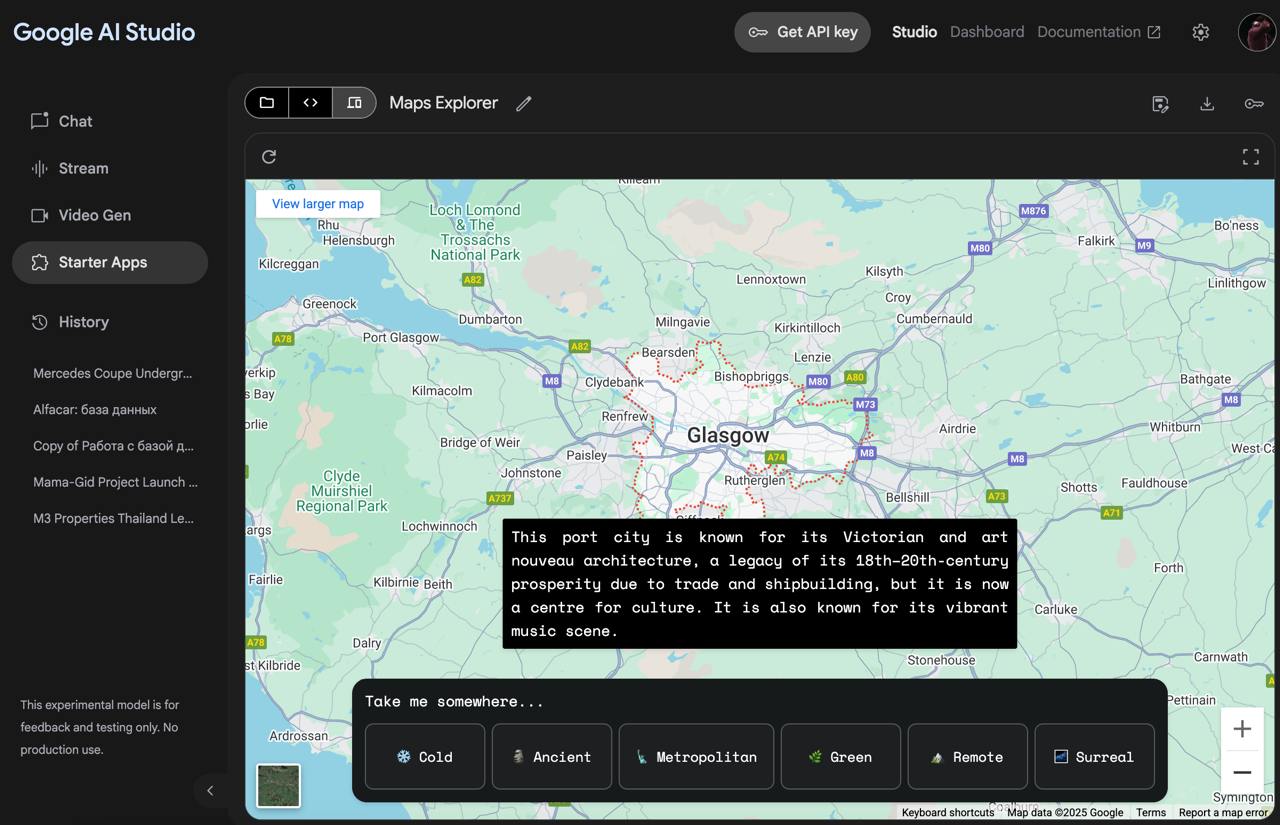Click the Get API key button
This screenshot has height=825, width=1280.
tap(803, 32)
